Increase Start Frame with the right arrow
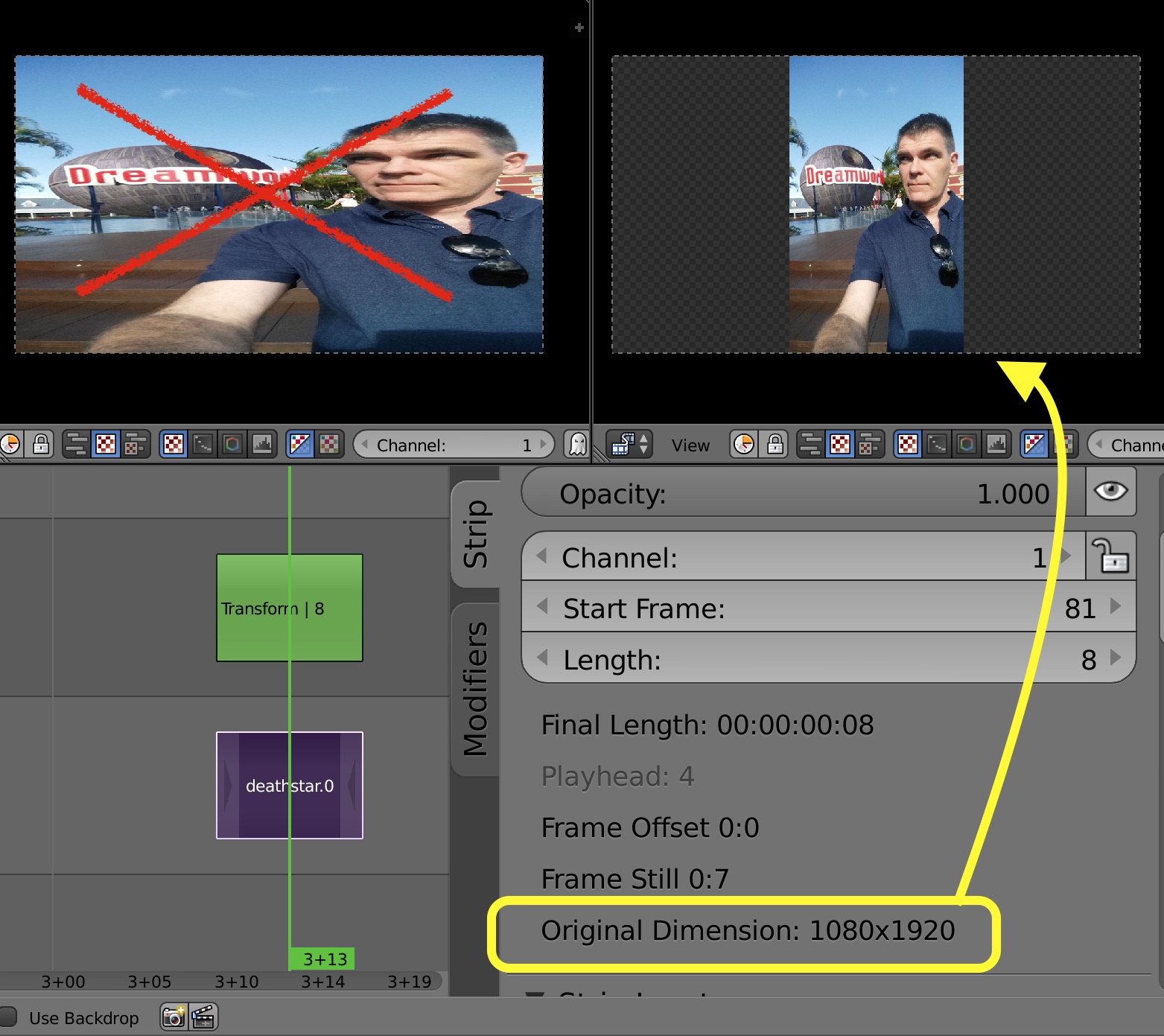Screen dimensions: 1164x1036 1116,606
